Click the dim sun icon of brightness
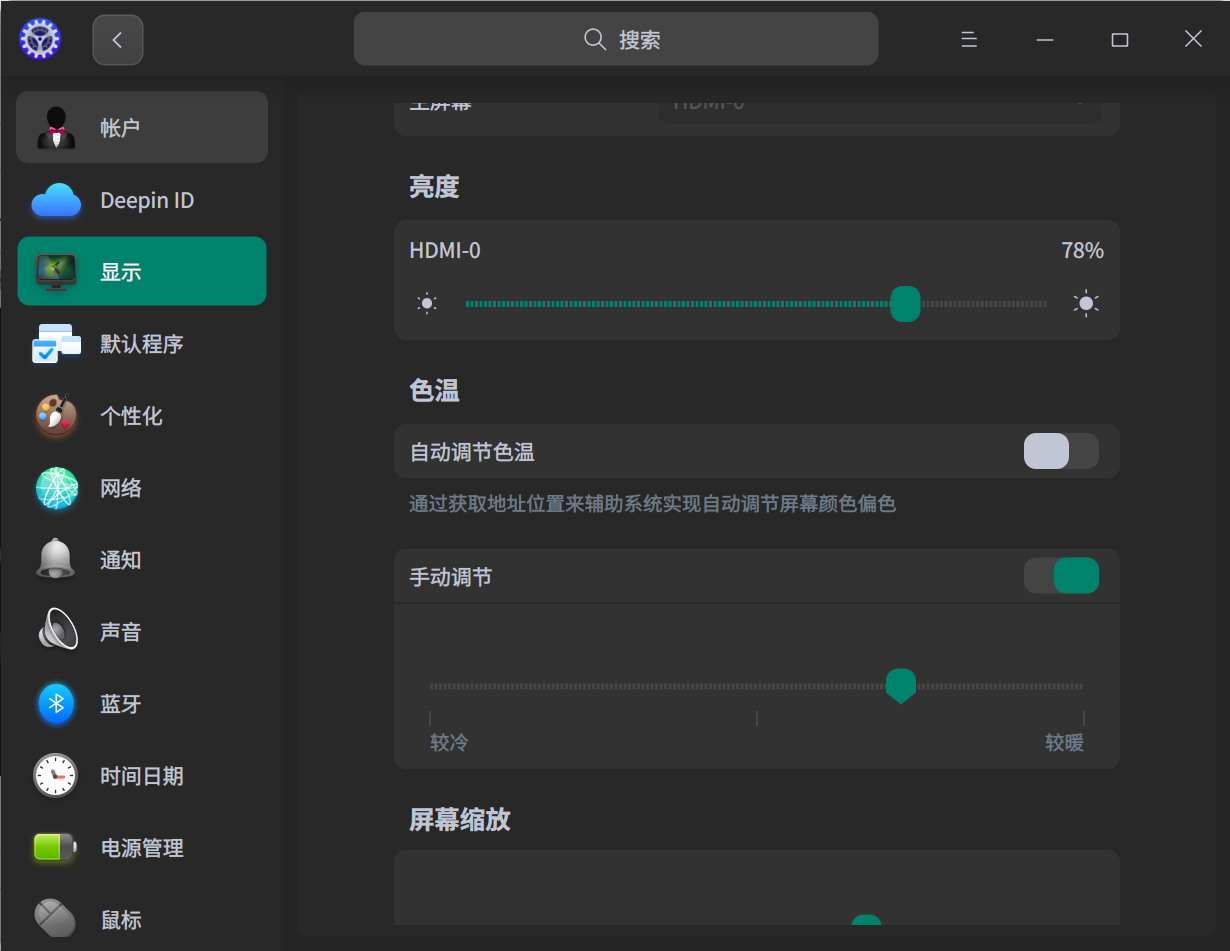 click(x=427, y=303)
